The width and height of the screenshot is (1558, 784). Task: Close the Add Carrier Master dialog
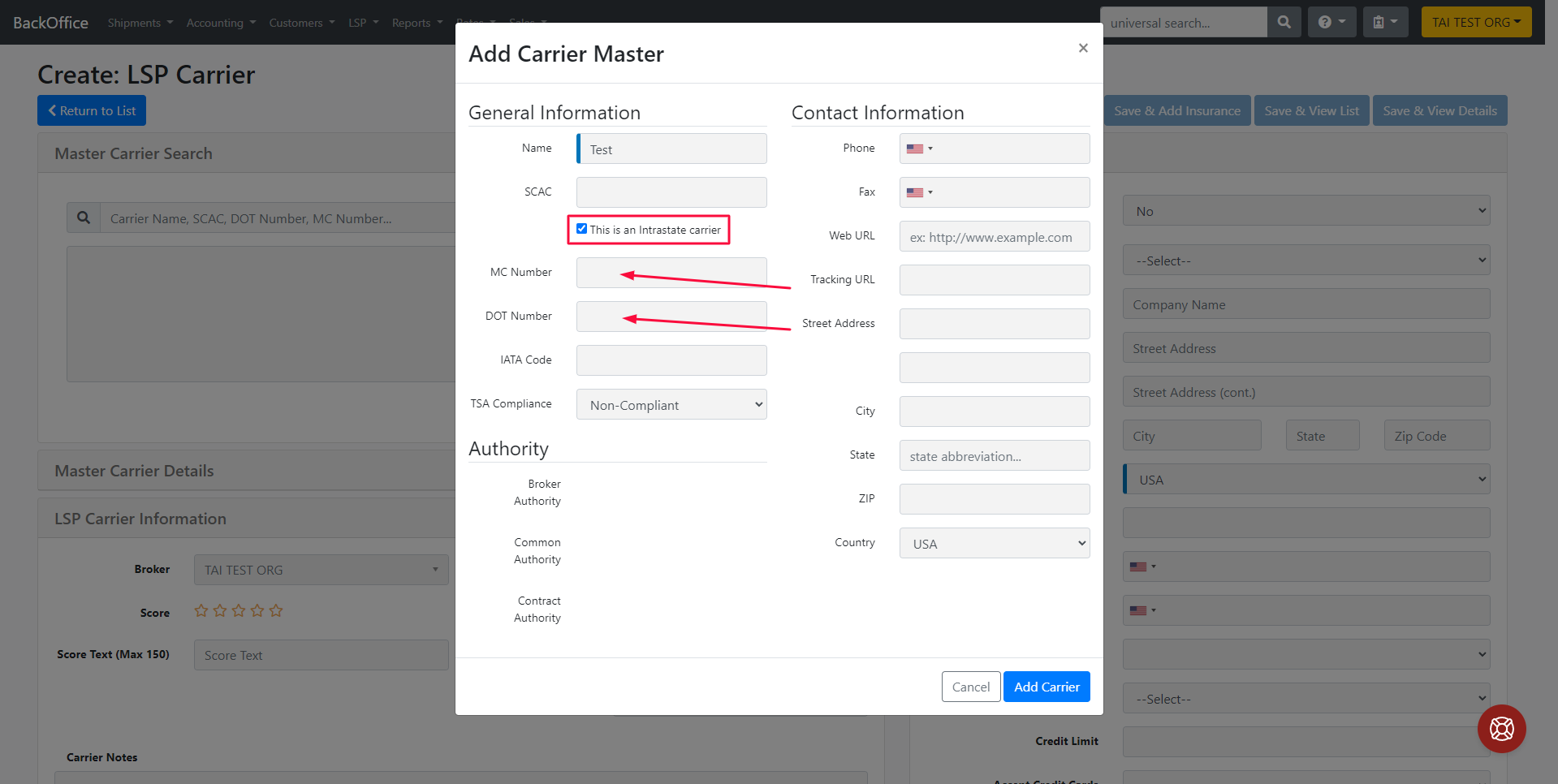pyautogui.click(x=1082, y=48)
